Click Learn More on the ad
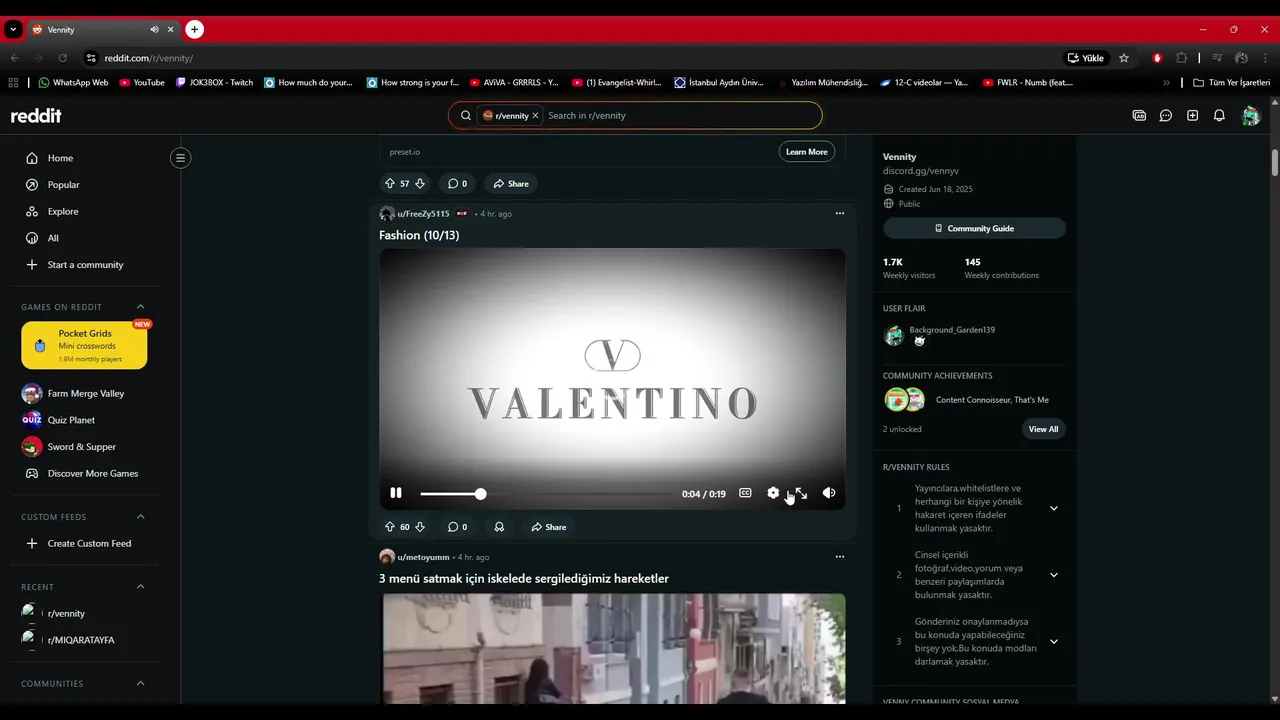The width and height of the screenshot is (1280, 720). [807, 152]
